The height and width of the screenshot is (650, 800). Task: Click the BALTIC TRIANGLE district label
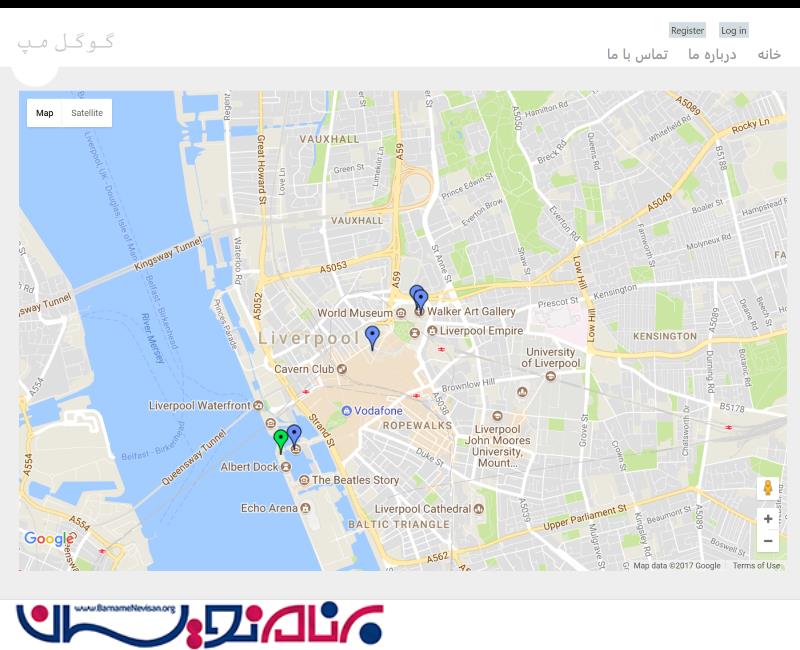[x=399, y=524]
